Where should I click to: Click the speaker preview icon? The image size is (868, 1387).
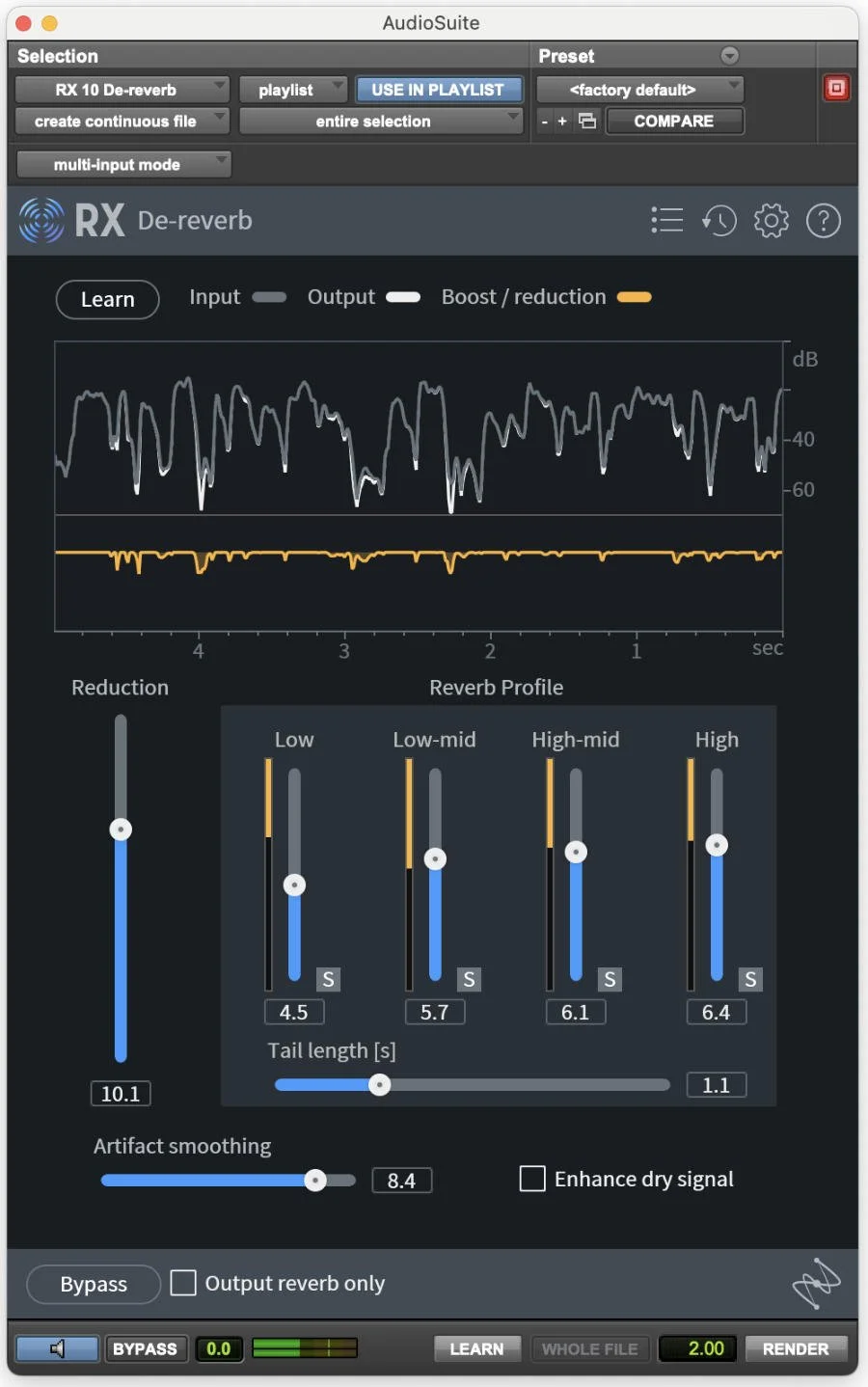coord(57,1348)
